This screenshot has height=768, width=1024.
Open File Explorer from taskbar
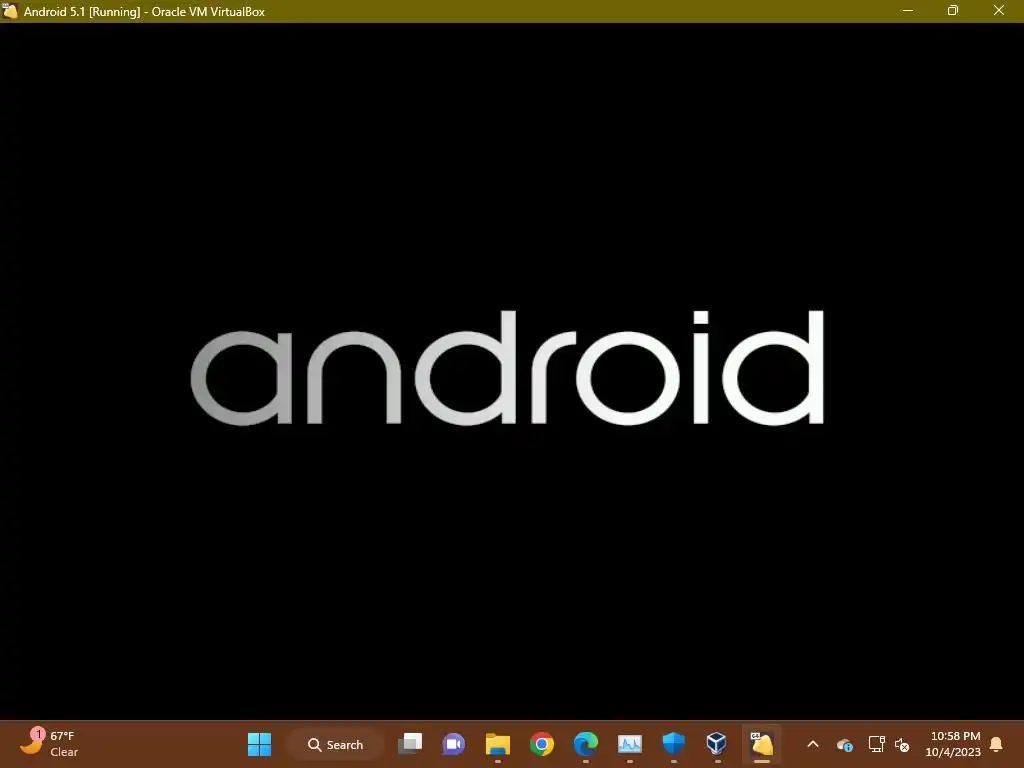tap(498, 744)
